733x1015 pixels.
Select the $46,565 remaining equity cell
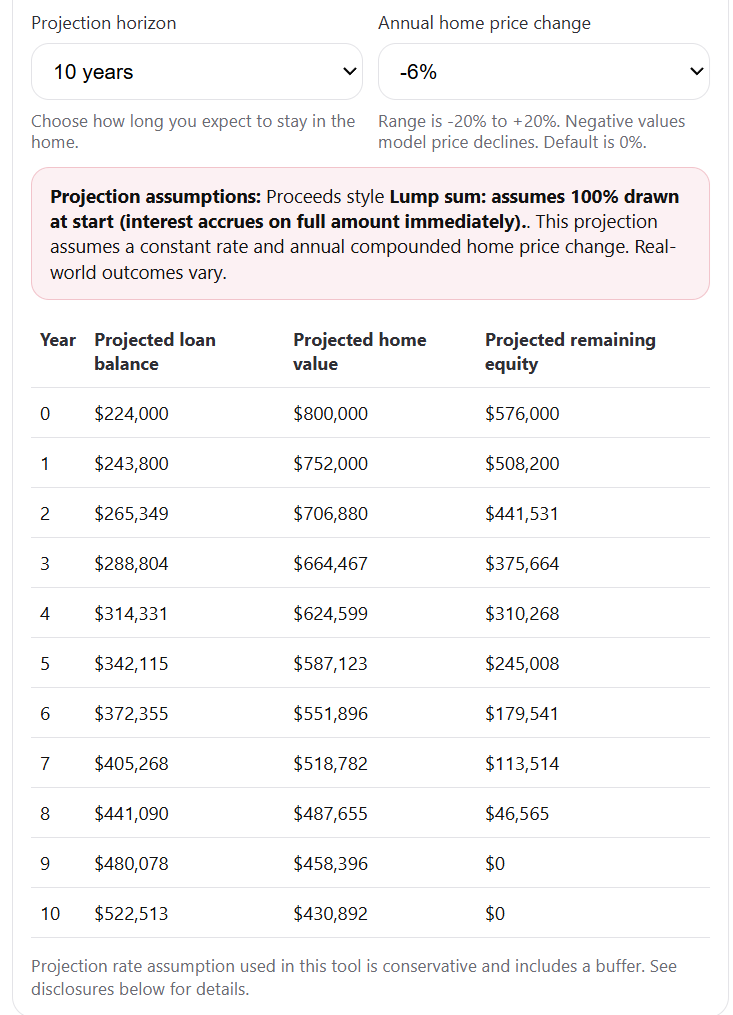click(517, 813)
